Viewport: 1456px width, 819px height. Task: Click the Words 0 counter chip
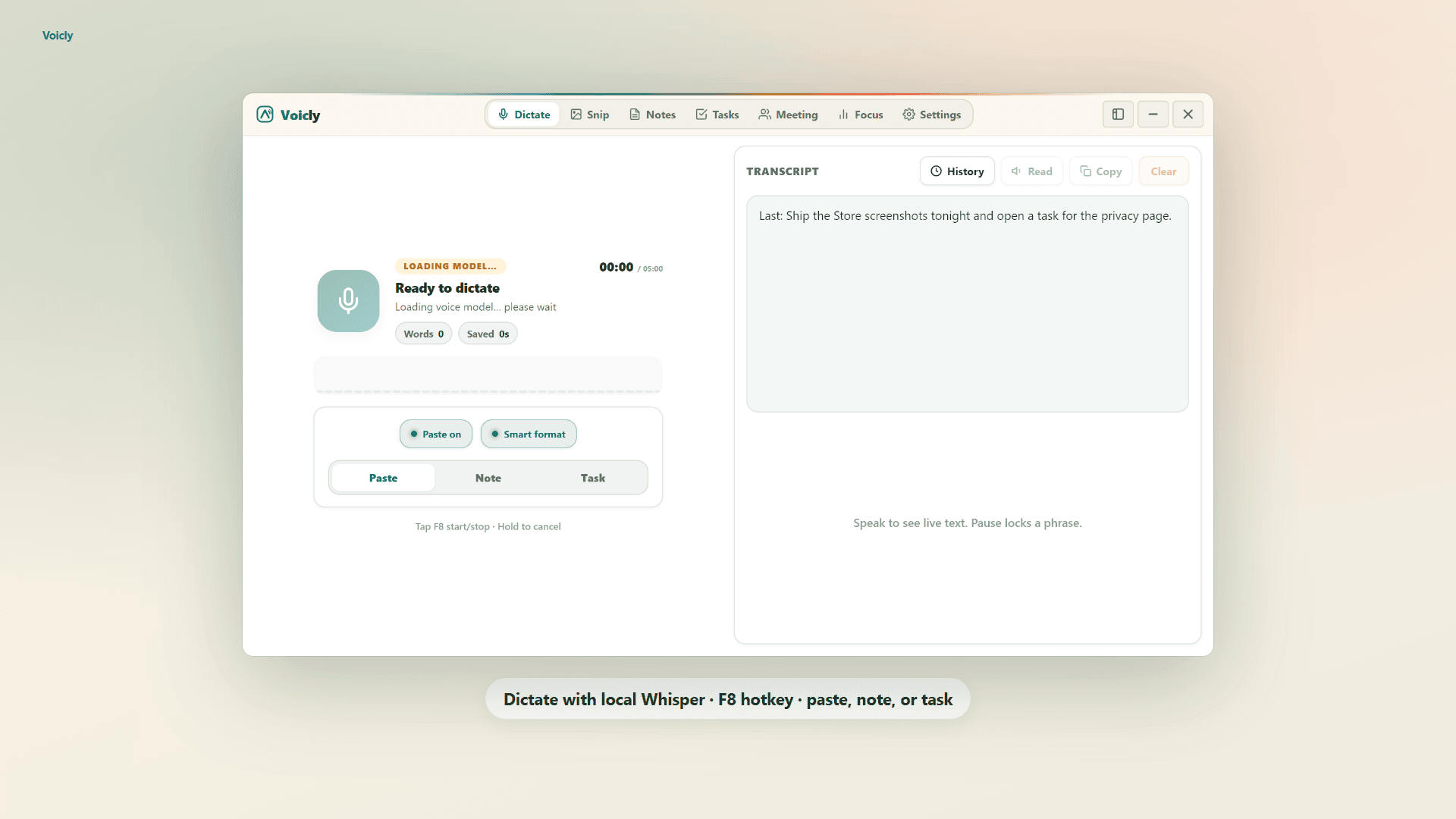click(424, 334)
